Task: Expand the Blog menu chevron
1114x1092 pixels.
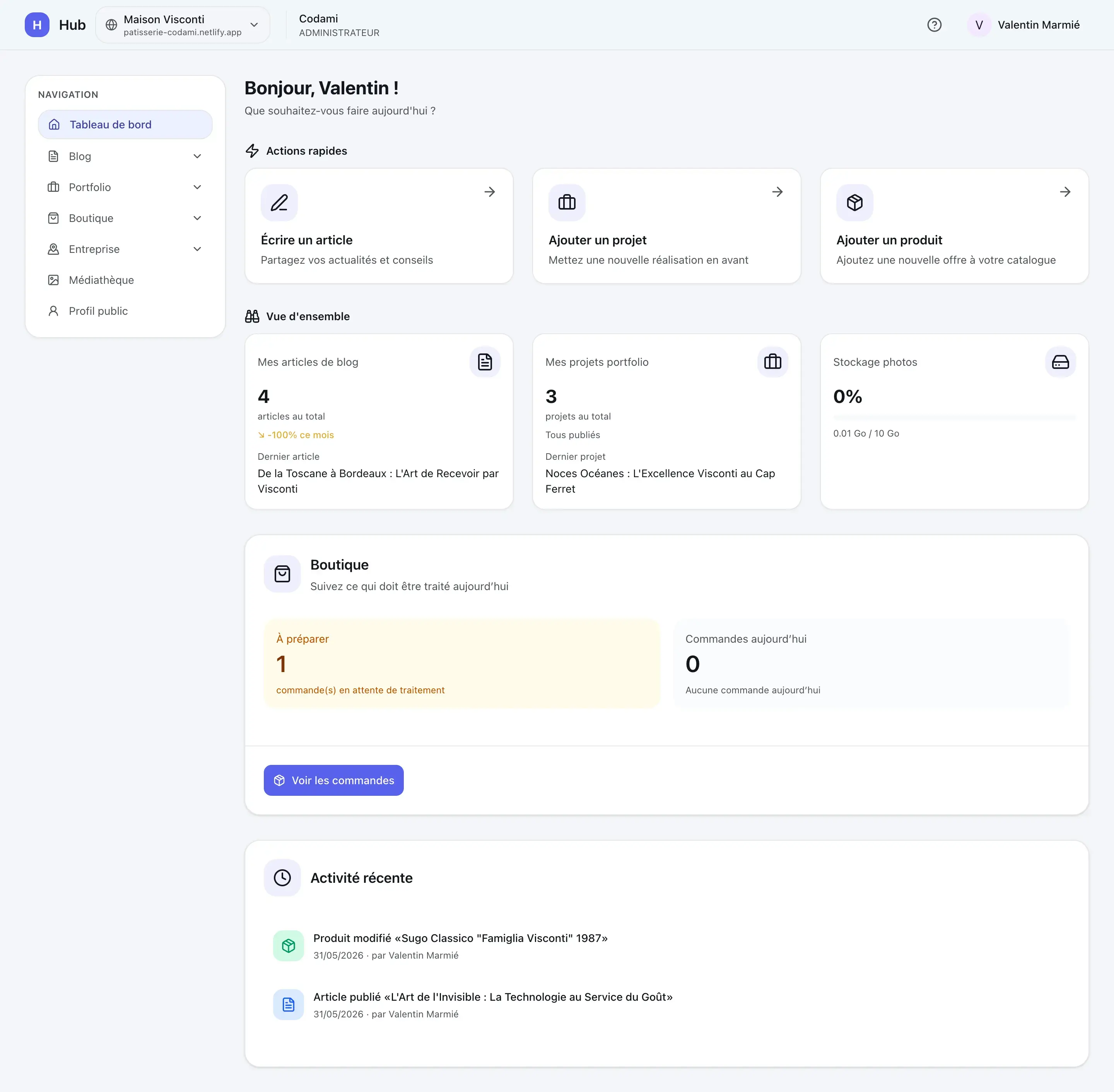Action: [x=197, y=156]
